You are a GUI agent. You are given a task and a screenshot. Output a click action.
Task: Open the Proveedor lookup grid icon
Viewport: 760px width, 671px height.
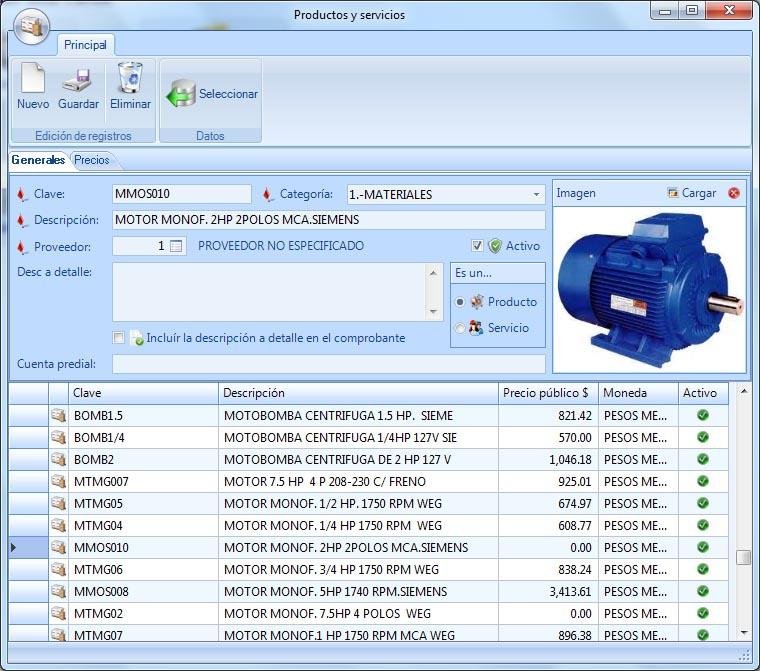pyautogui.click(x=176, y=246)
